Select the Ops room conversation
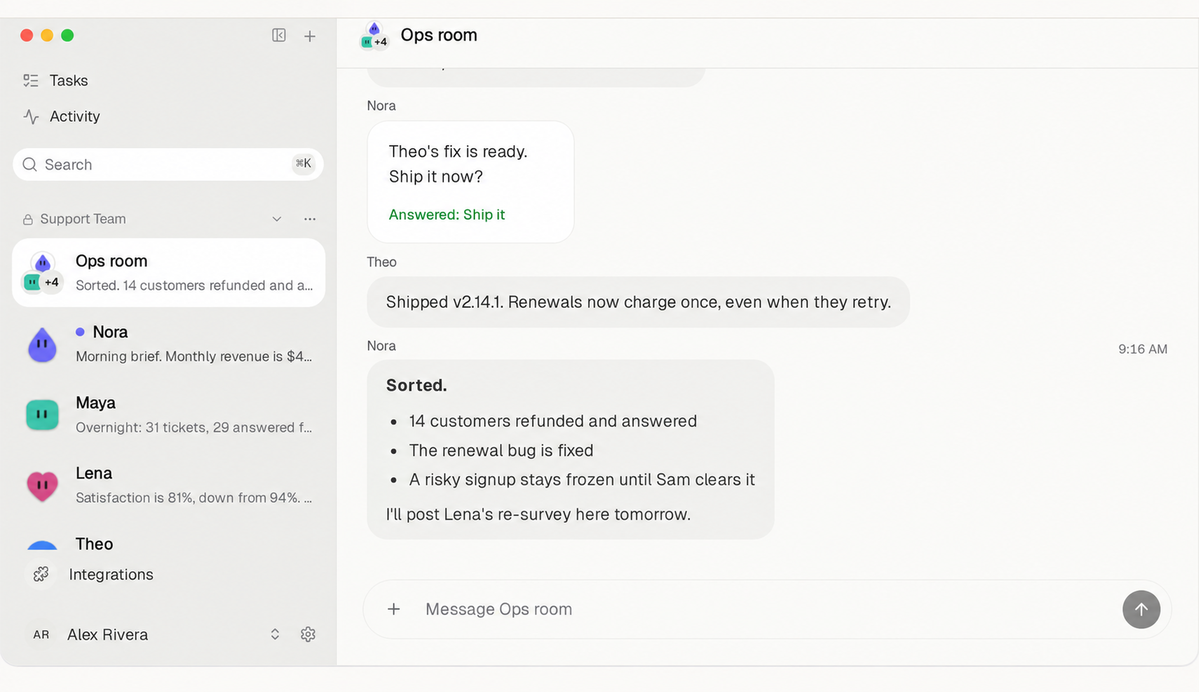This screenshot has width=1199, height=692. tap(168, 272)
